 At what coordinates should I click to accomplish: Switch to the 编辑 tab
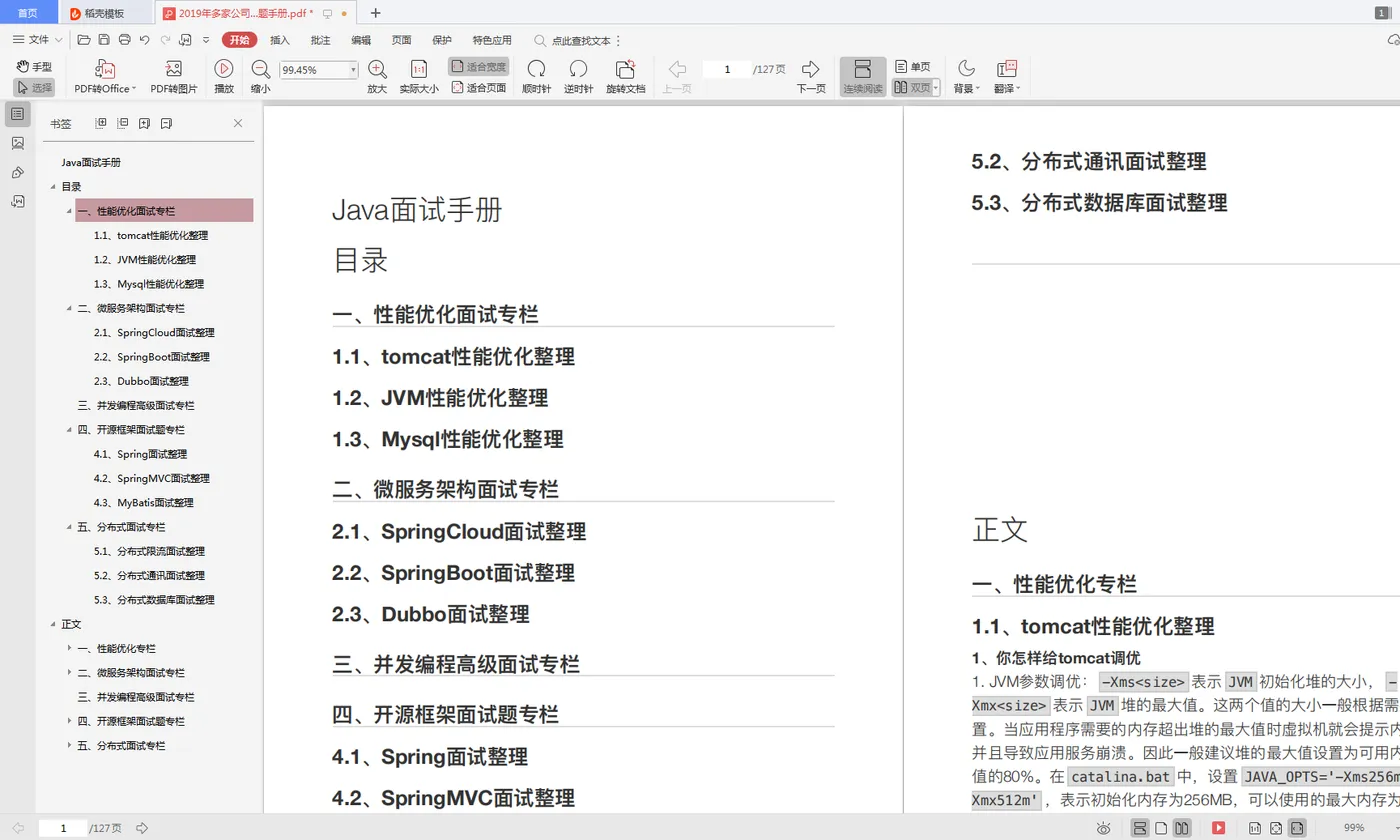pos(361,40)
